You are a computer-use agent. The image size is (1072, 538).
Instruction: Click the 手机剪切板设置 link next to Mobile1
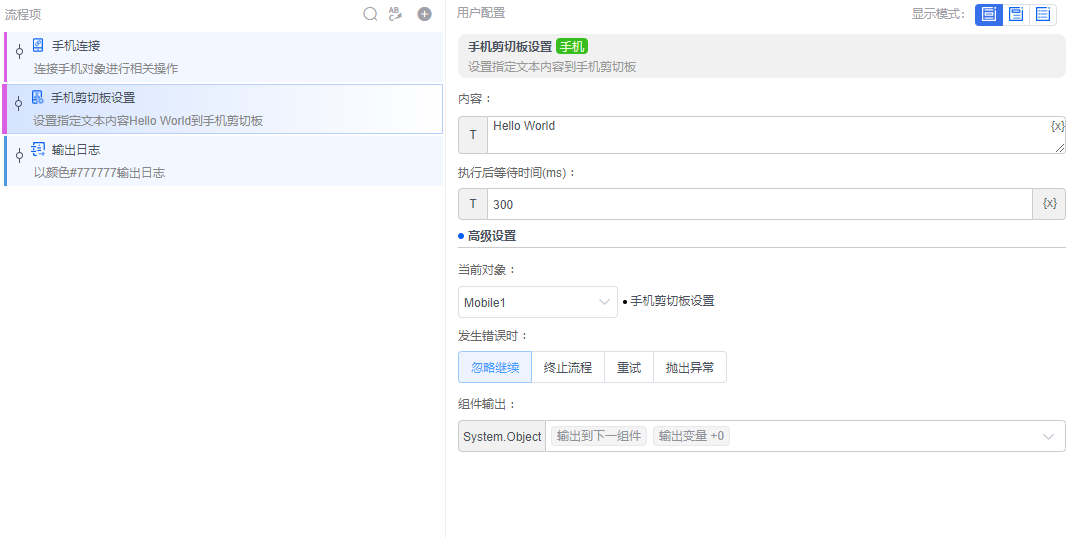[x=672, y=301]
